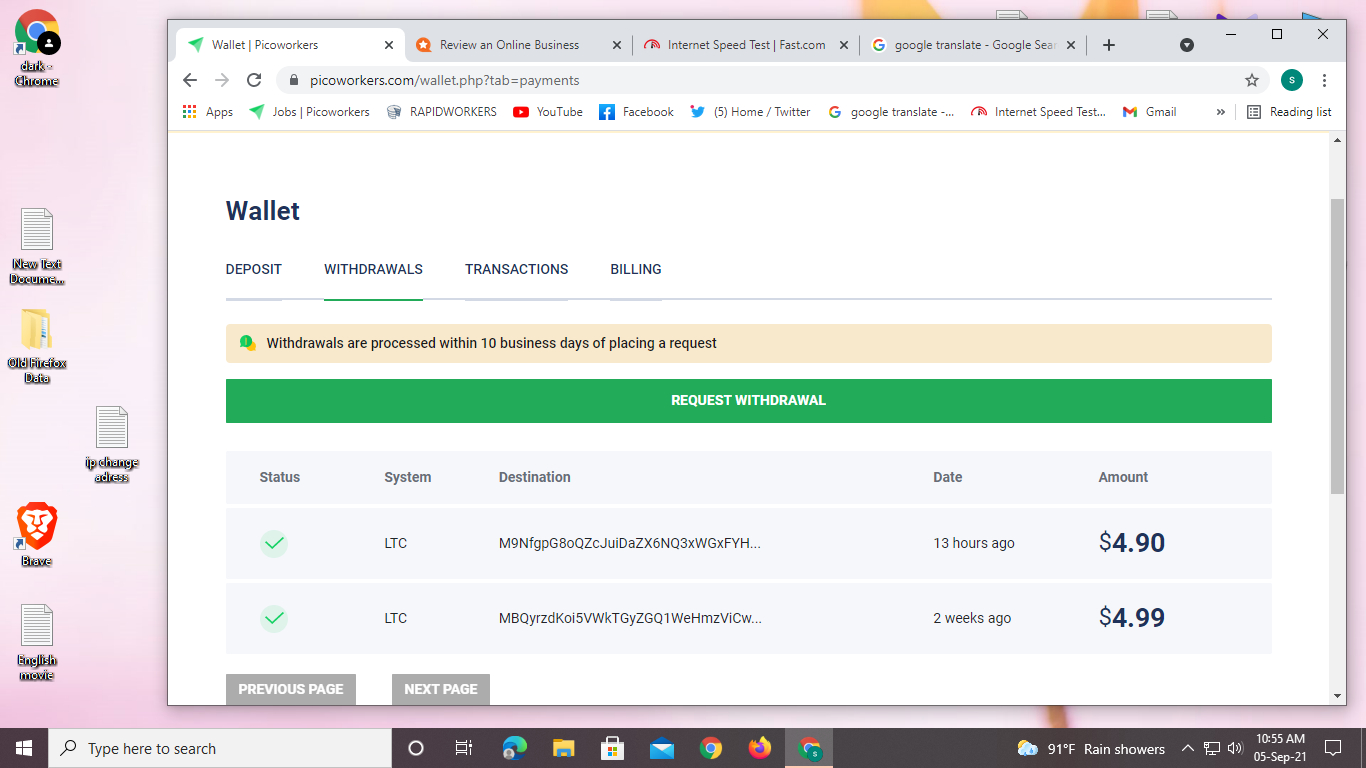
Task: Expand hidden bookmarks chevron
Action: point(1220,112)
